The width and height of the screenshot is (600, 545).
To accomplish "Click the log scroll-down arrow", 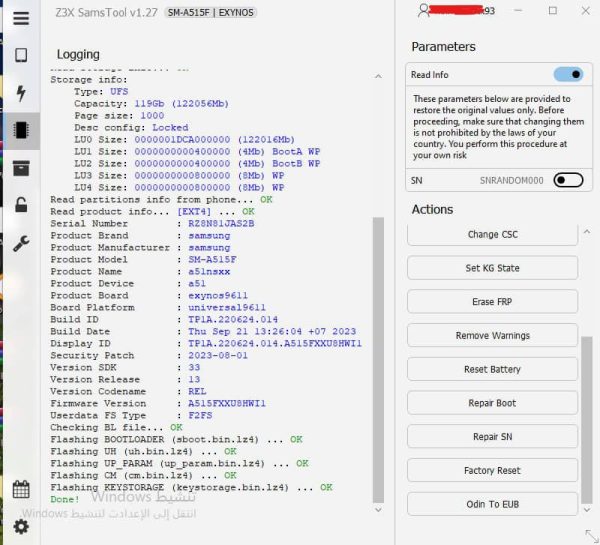I will pyautogui.click(x=378, y=509).
